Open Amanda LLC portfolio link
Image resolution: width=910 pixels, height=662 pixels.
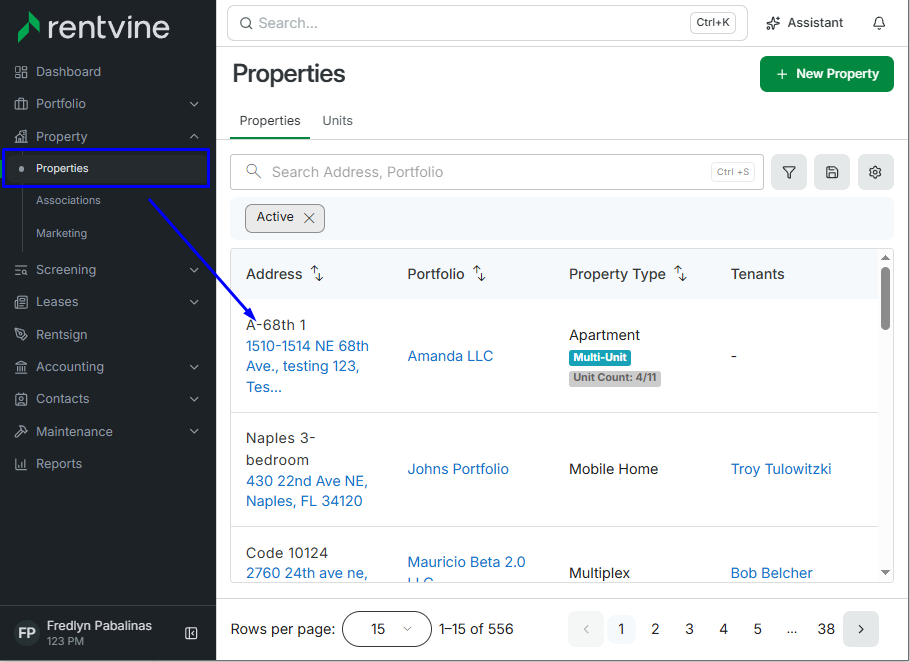click(450, 356)
